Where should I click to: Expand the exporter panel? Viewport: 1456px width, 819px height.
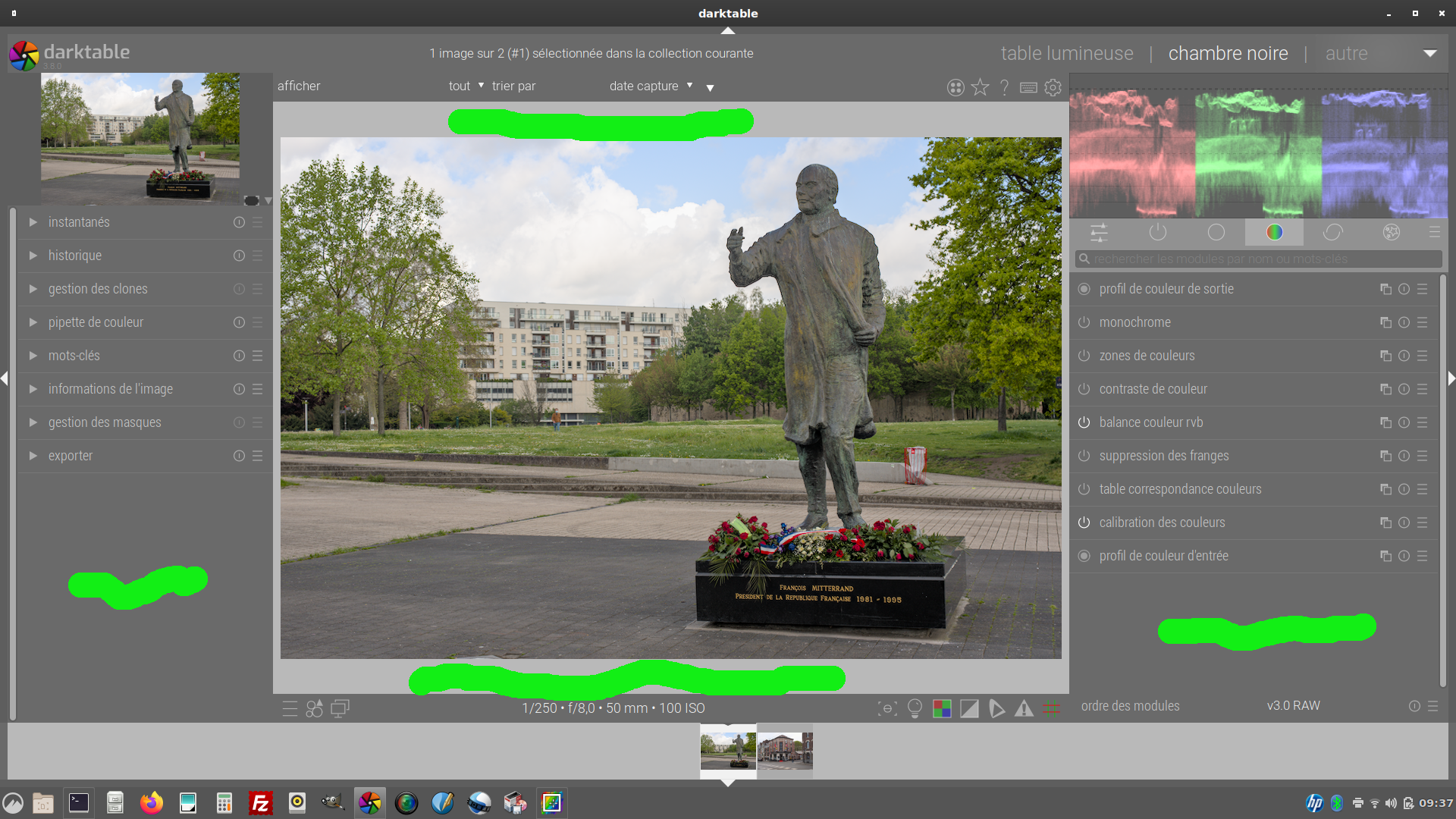(71, 456)
